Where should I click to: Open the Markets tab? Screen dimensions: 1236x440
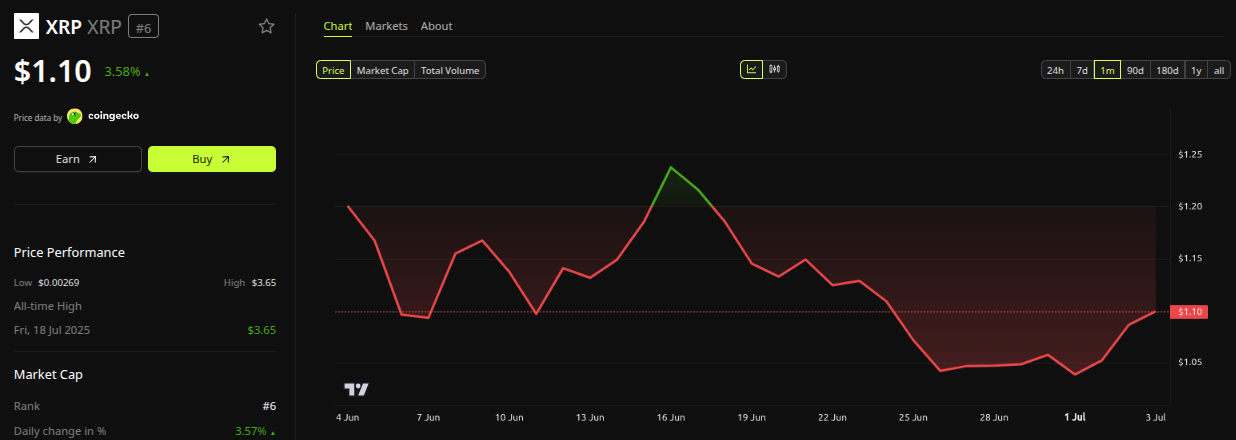pos(386,26)
